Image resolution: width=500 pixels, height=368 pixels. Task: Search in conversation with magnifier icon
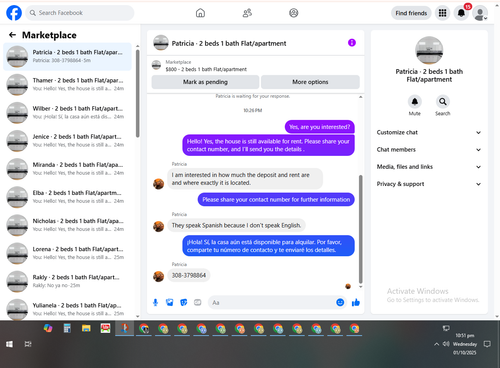[443, 101]
